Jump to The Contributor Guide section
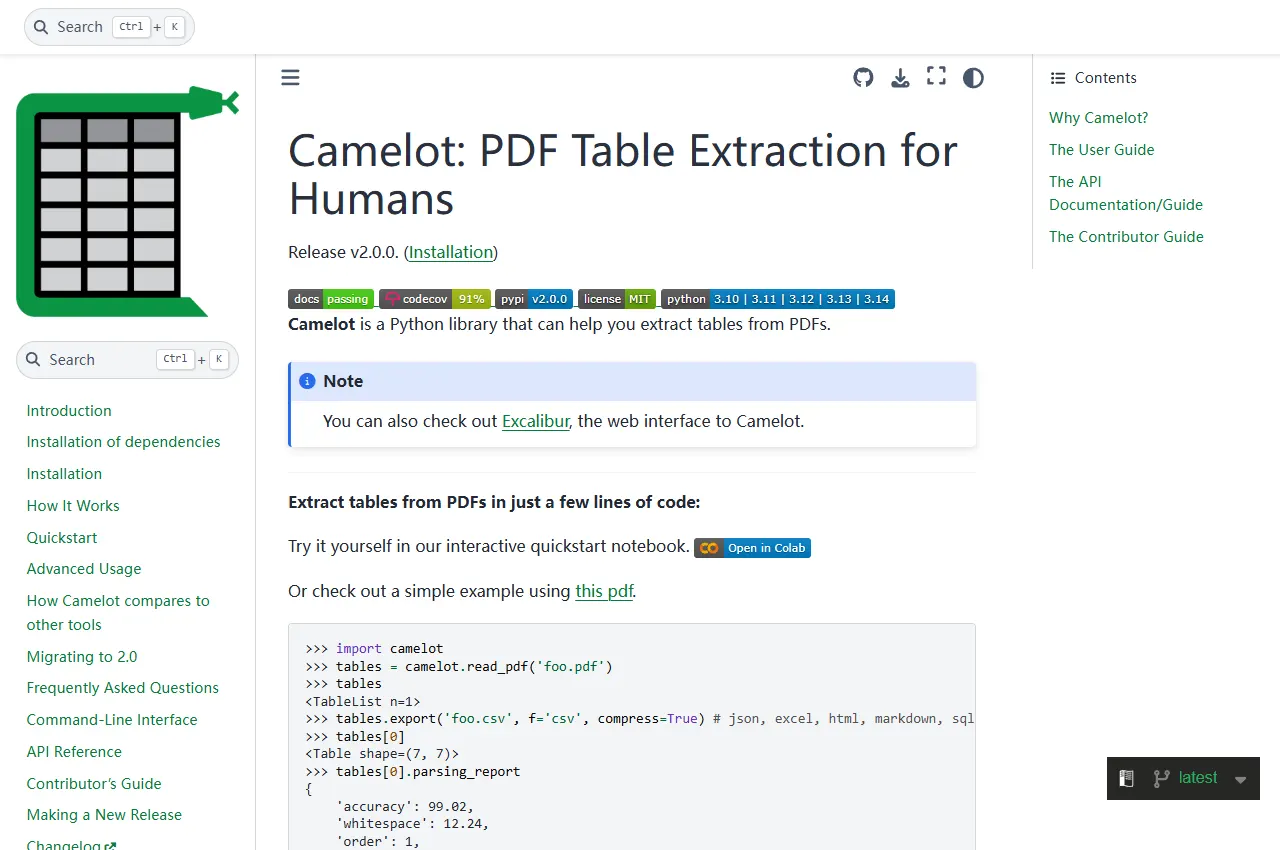The height and width of the screenshot is (850, 1280). click(1126, 237)
